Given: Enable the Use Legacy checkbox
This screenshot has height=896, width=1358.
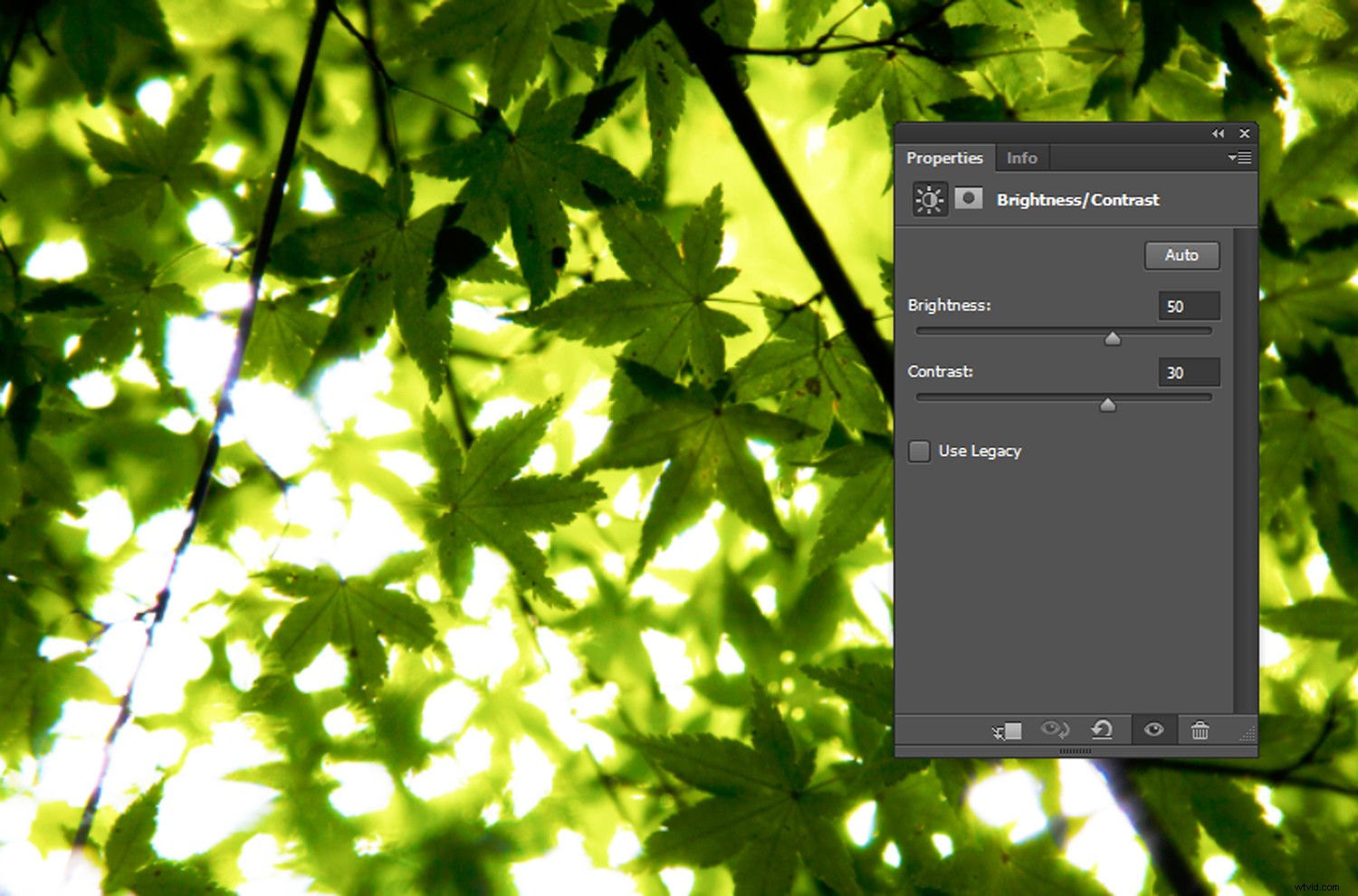Looking at the screenshot, I should tap(919, 451).
